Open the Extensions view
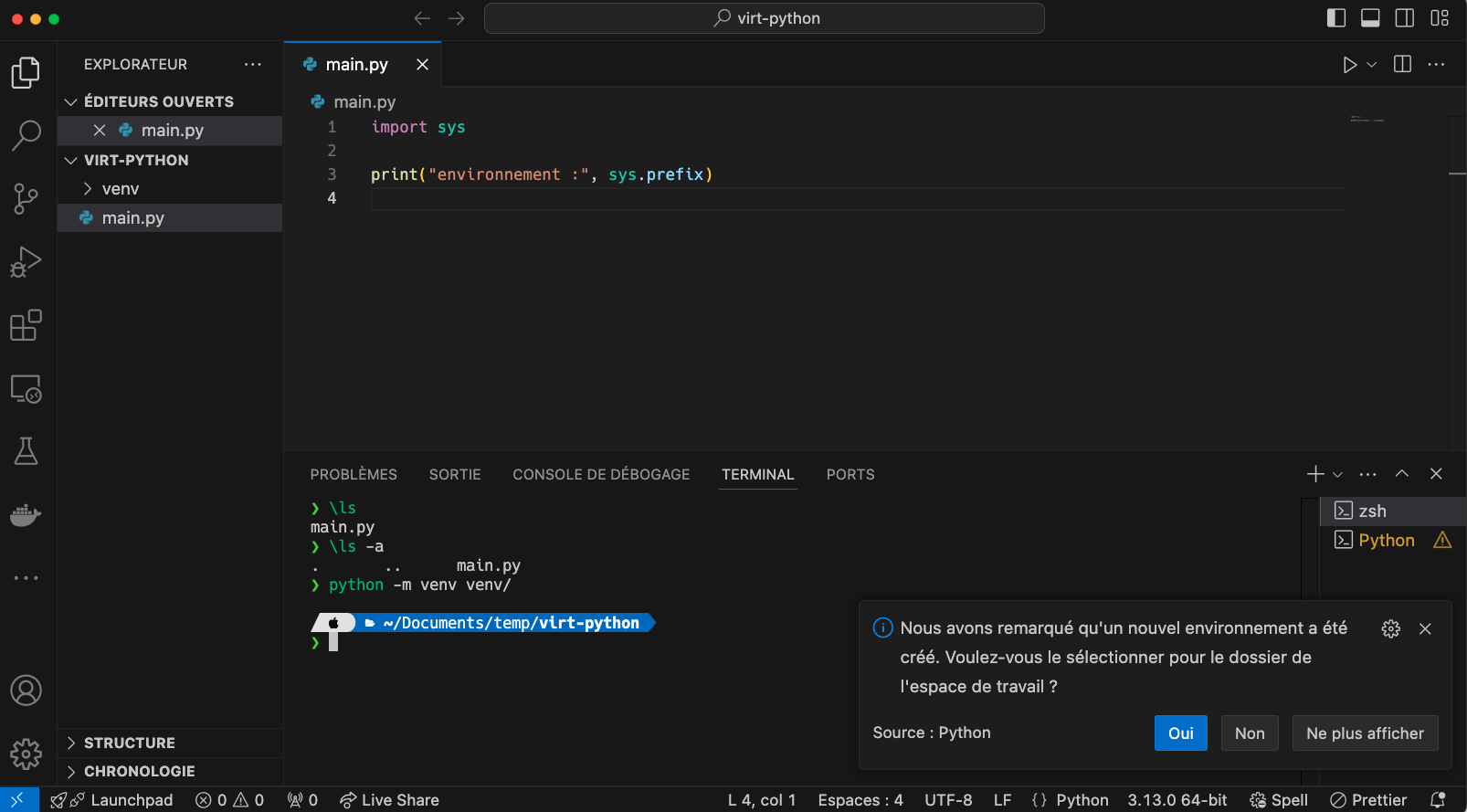Image resolution: width=1467 pixels, height=812 pixels. [x=26, y=325]
